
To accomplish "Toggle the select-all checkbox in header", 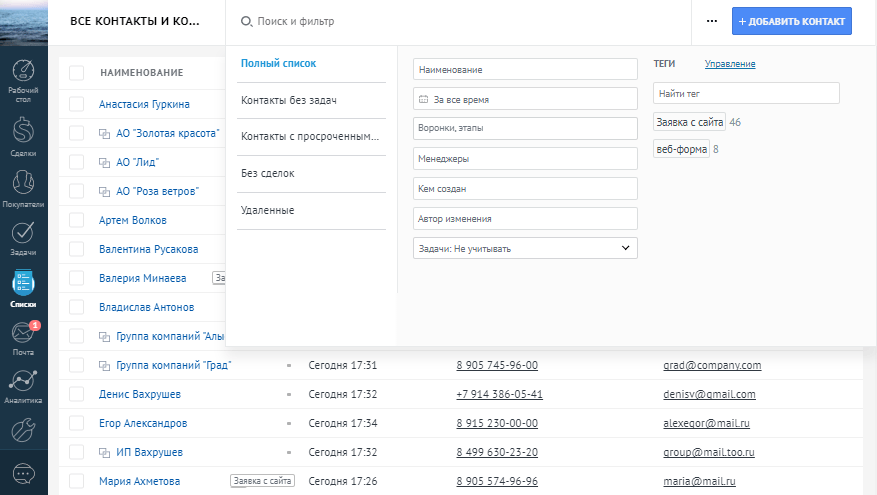I will pos(77,72).
